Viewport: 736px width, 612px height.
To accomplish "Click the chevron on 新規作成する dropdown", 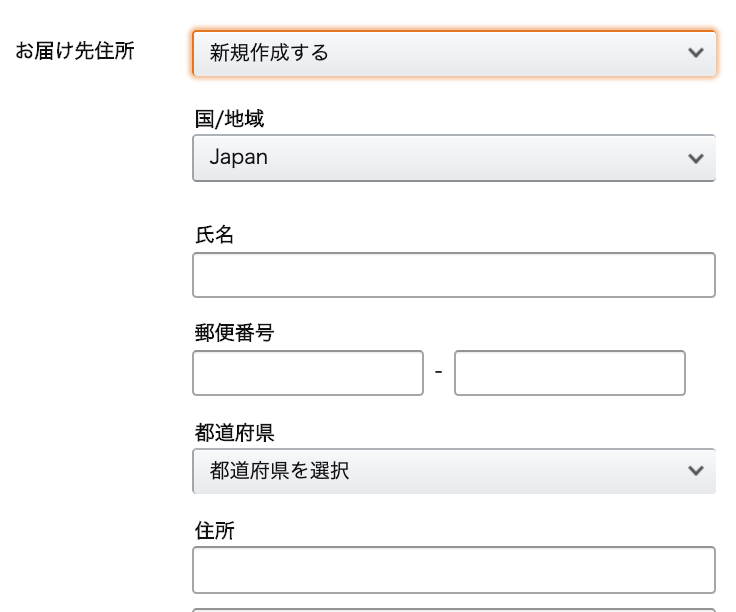I will 696,53.
